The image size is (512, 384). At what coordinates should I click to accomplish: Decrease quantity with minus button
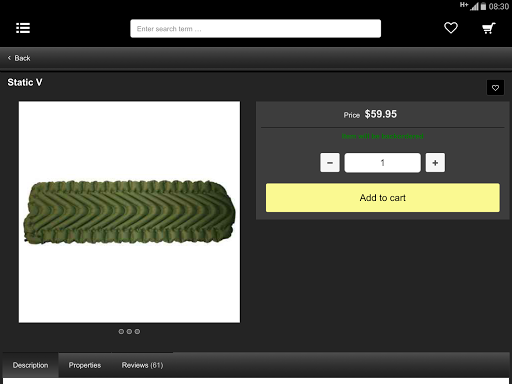point(330,163)
